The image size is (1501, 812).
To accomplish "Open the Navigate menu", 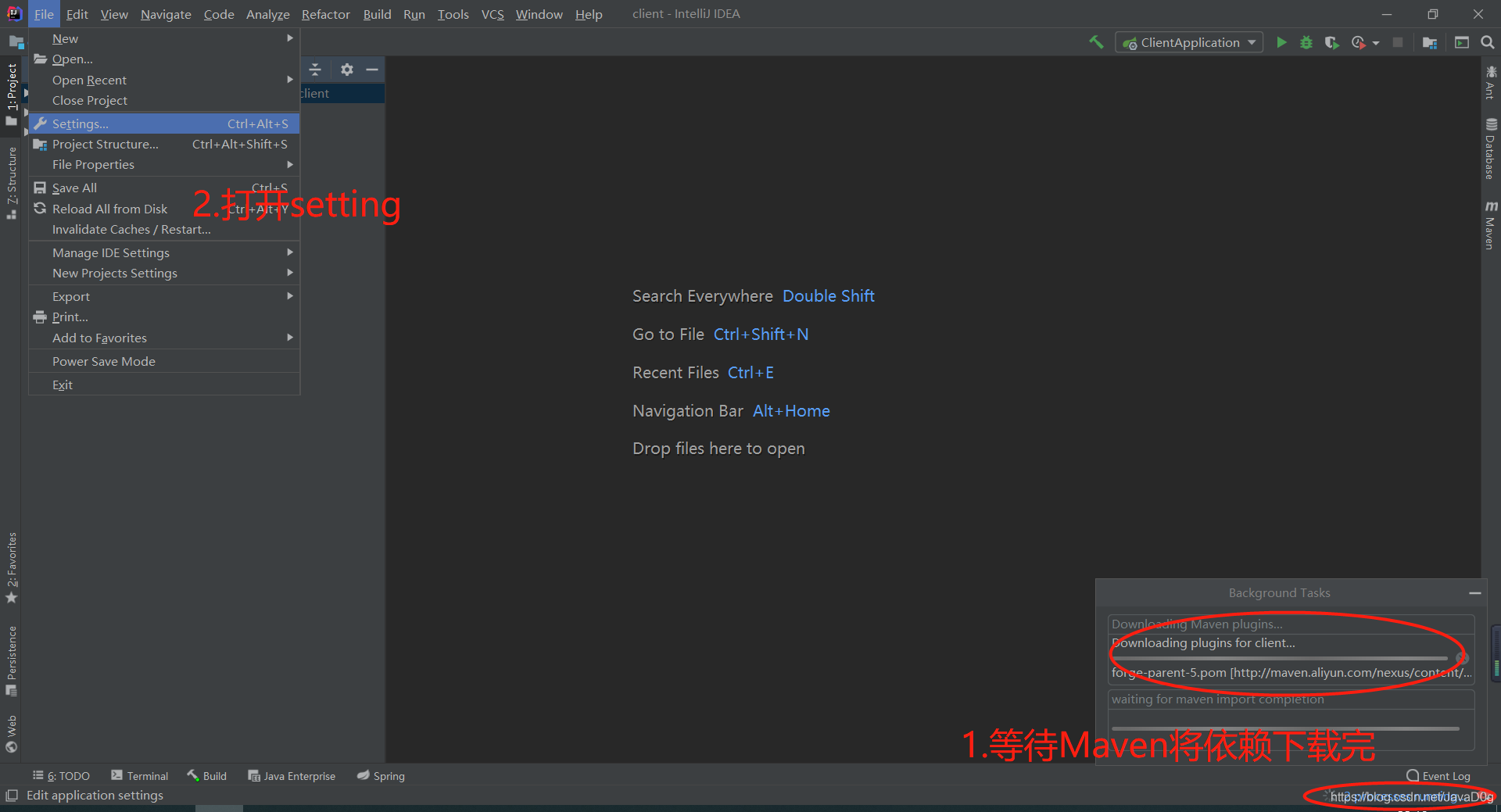I will [166, 14].
